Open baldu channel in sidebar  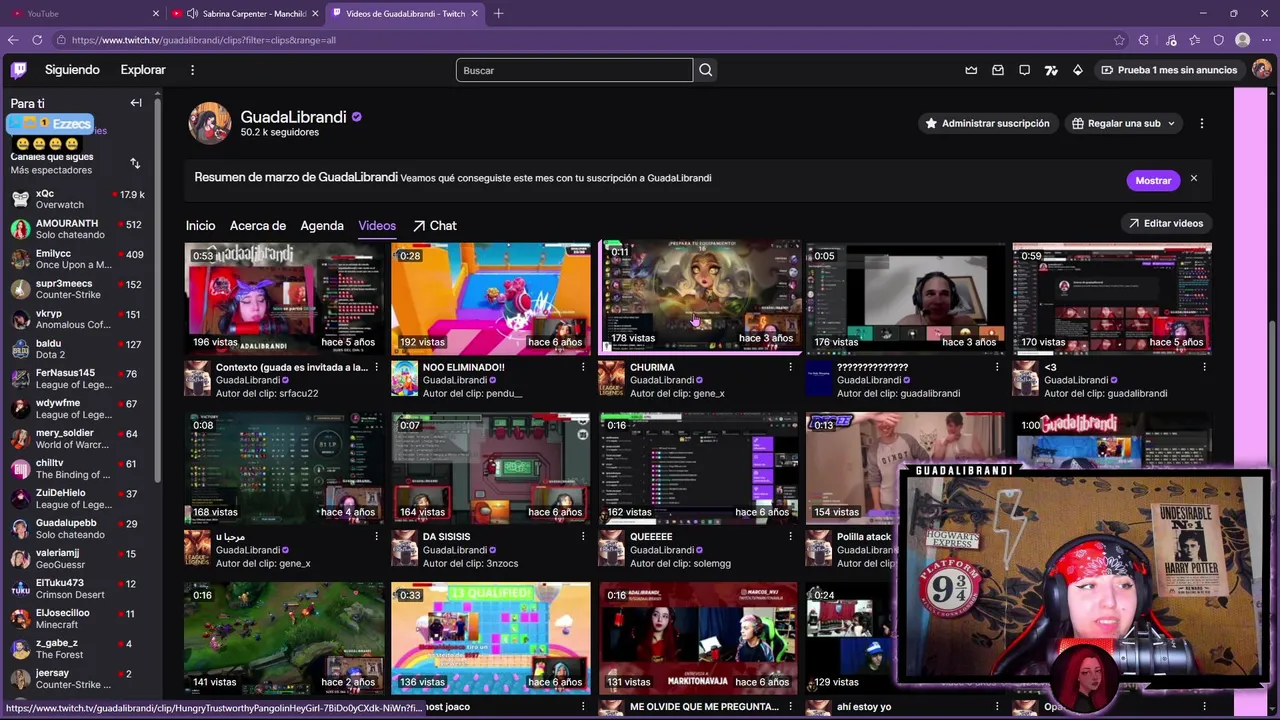78,349
